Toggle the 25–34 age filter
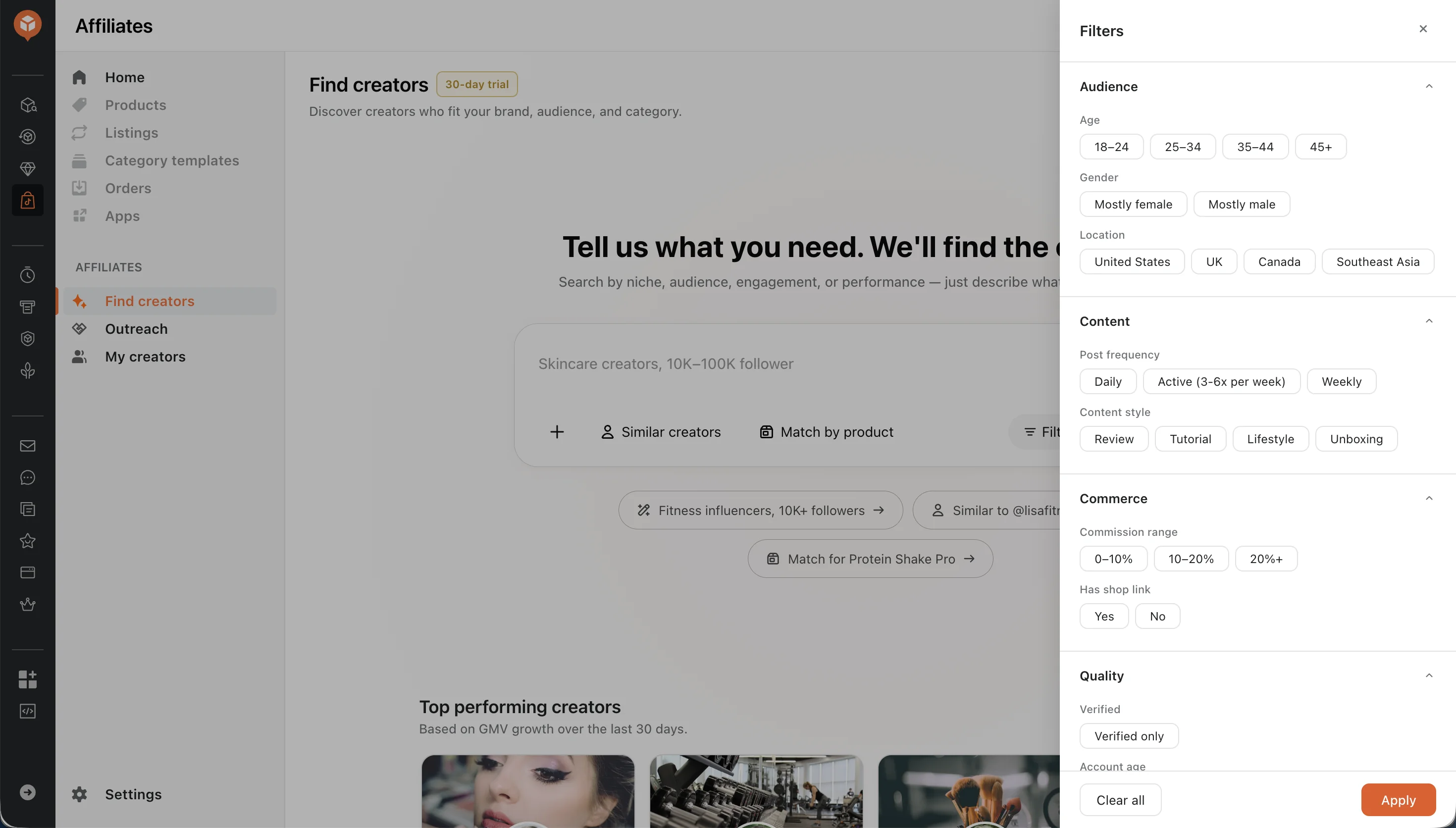The height and width of the screenshot is (828, 1456). 1183,147
